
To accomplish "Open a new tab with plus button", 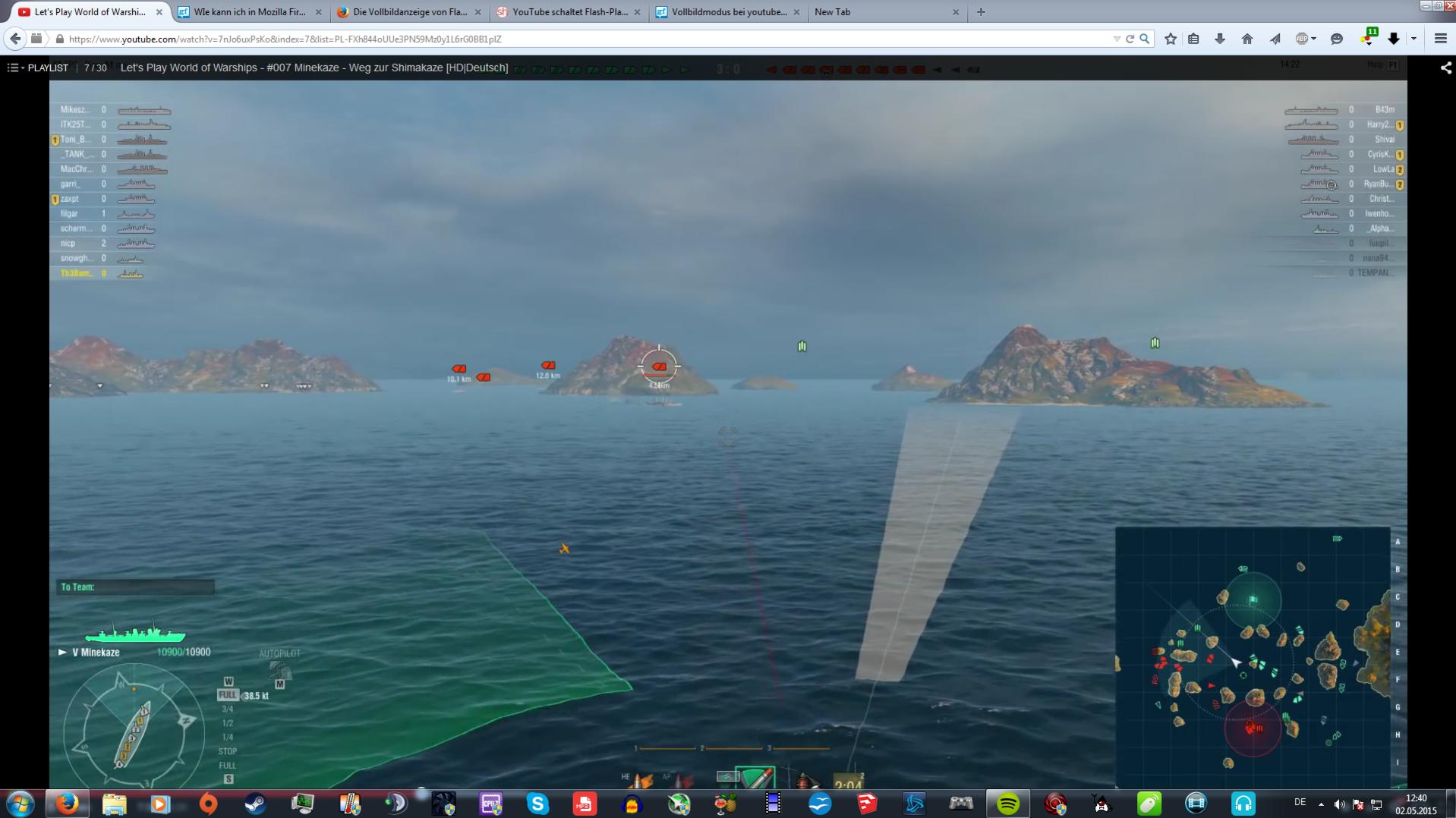I will point(981,12).
